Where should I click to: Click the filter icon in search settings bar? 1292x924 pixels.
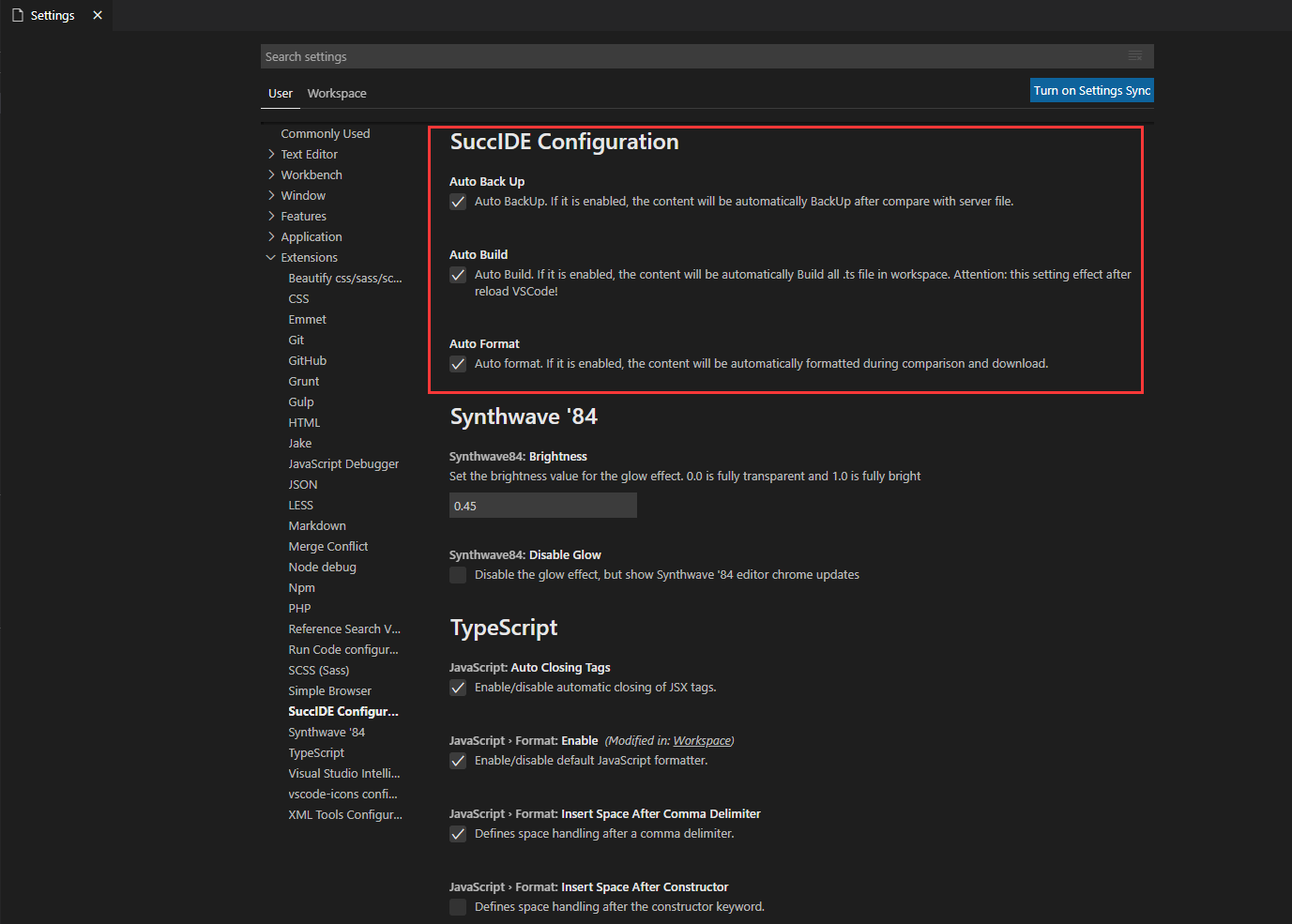coord(1134,56)
